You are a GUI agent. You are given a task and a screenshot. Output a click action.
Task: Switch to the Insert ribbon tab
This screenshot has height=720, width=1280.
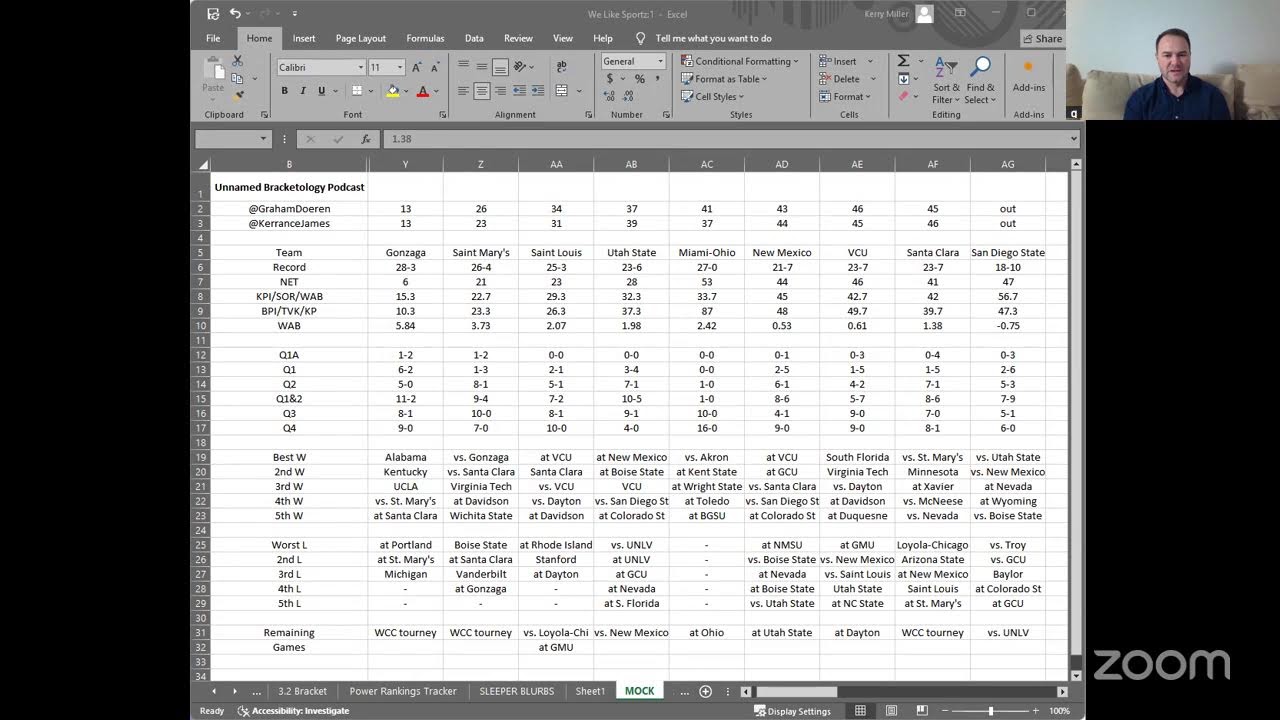[x=304, y=39]
